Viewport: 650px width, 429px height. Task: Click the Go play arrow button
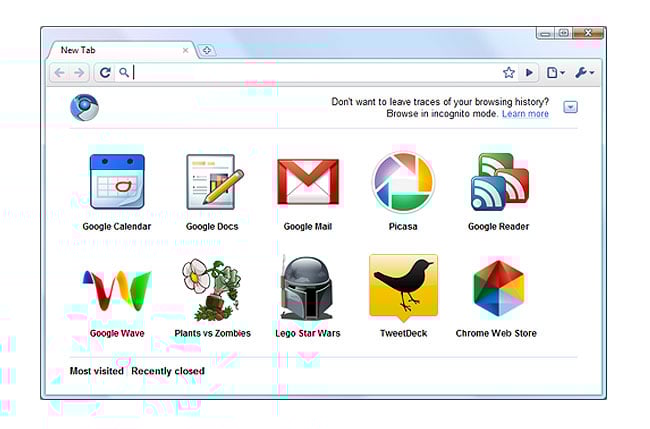coord(529,73)
